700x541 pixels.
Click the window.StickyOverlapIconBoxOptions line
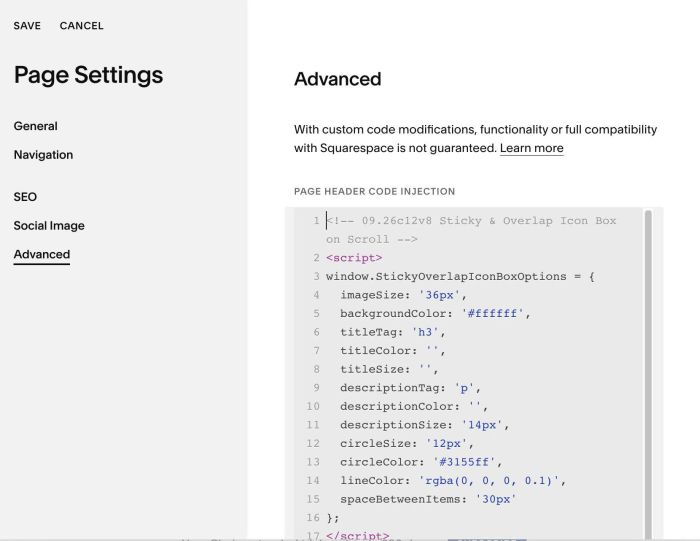[x=460, y=277]
